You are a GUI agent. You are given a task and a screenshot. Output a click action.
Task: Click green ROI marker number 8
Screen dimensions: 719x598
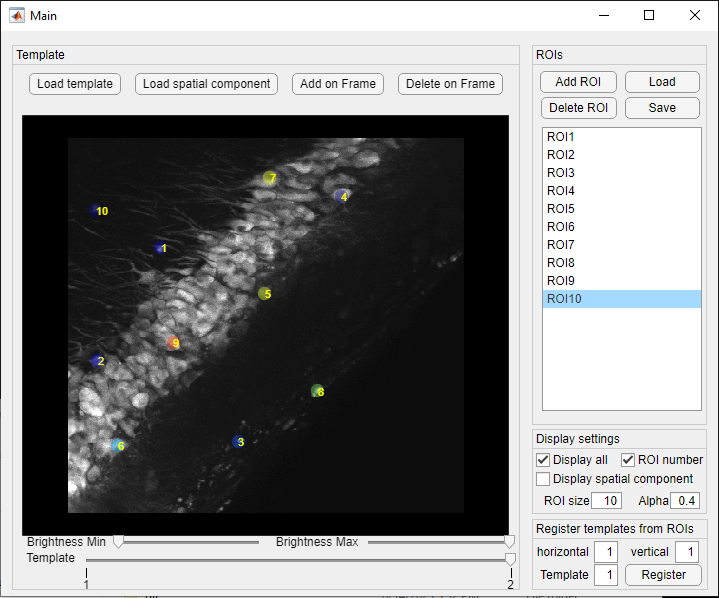tap(317, 391)
